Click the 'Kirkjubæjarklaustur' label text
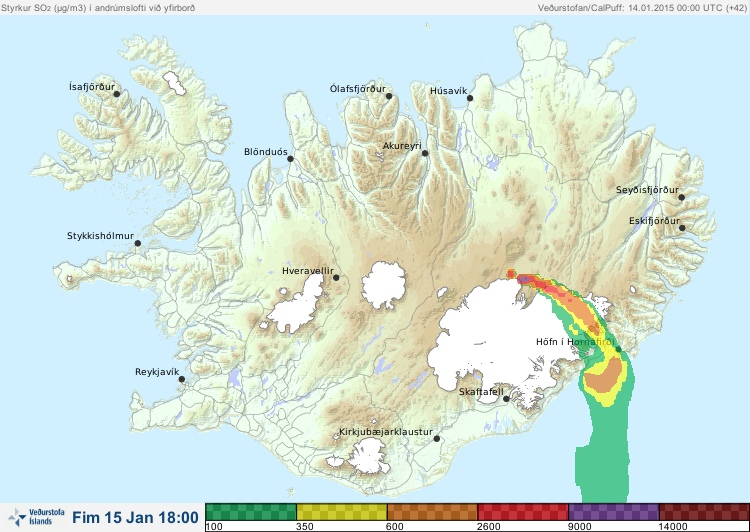Image resolution: width=750 pixels, height=532 pixels. point(386,432)
